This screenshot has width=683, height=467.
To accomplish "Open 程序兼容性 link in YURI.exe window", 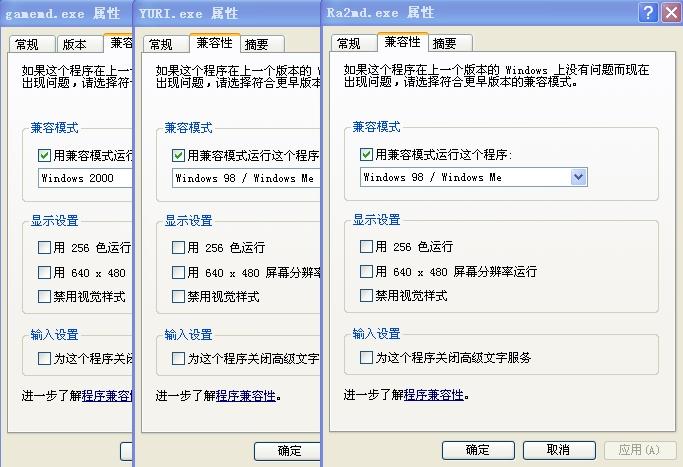I will point(246,396).
